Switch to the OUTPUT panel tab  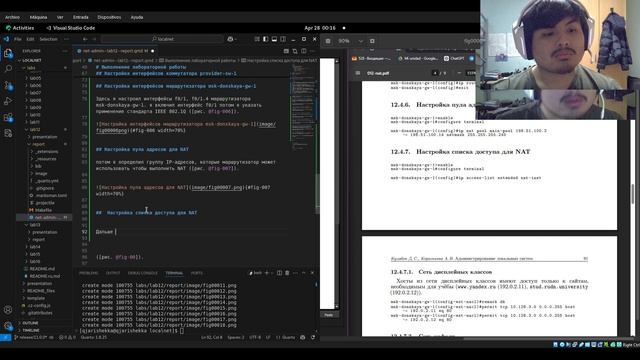point(113,273)
